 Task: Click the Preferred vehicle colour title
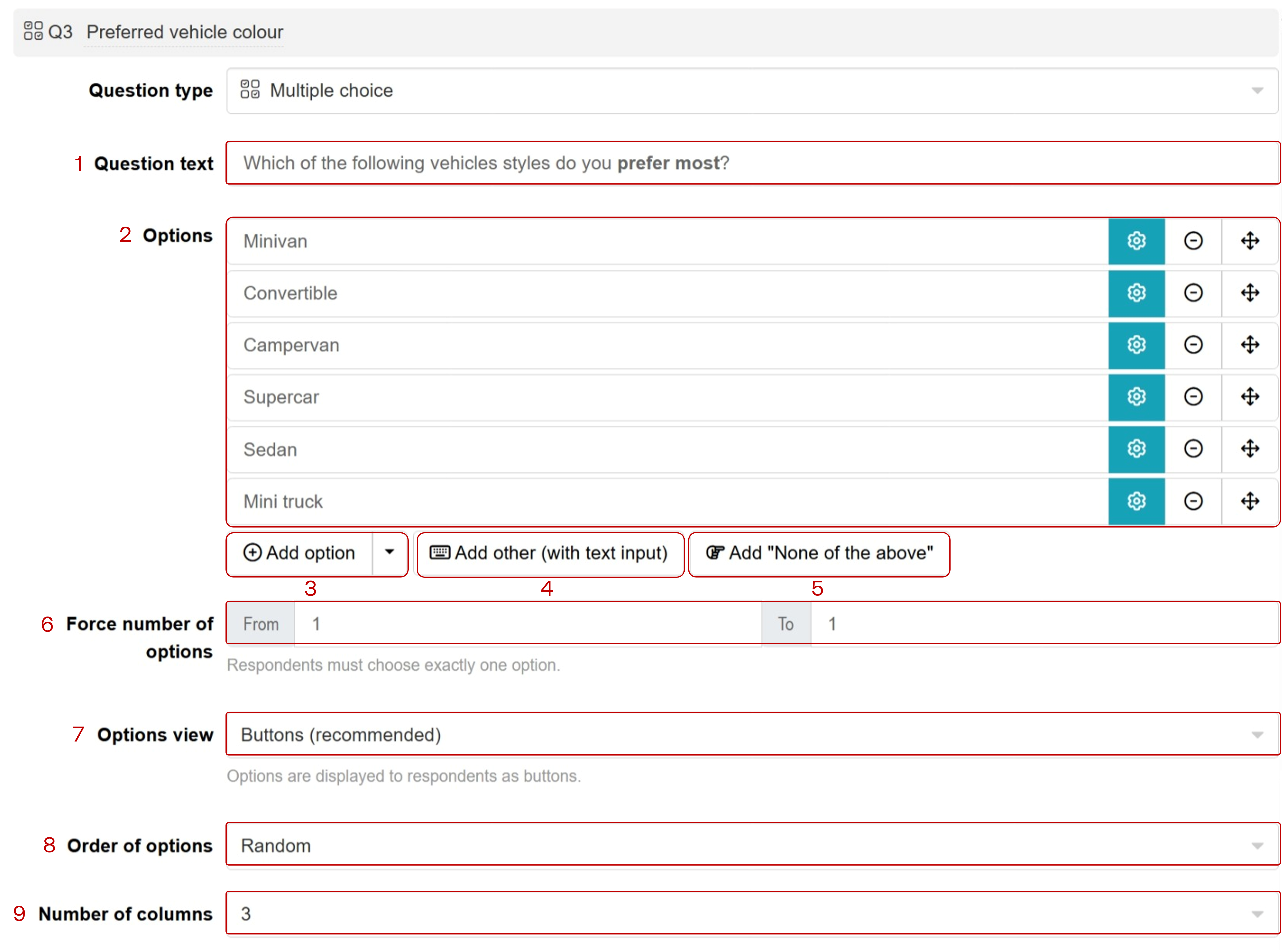click(184, 32)
